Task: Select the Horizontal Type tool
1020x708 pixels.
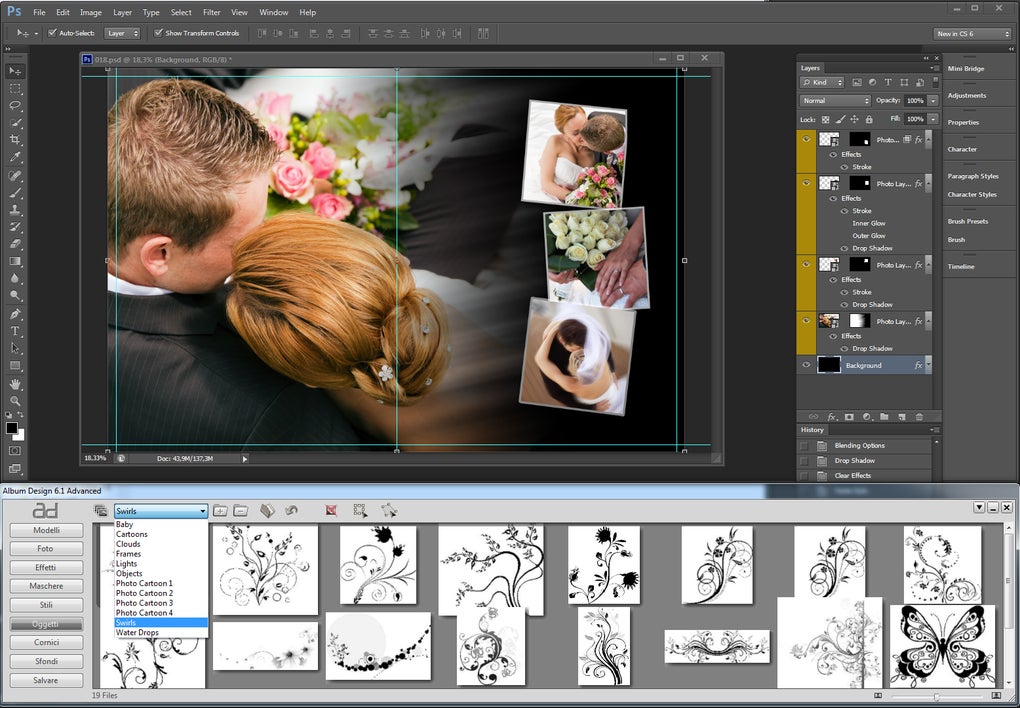Action: (15, 331)
